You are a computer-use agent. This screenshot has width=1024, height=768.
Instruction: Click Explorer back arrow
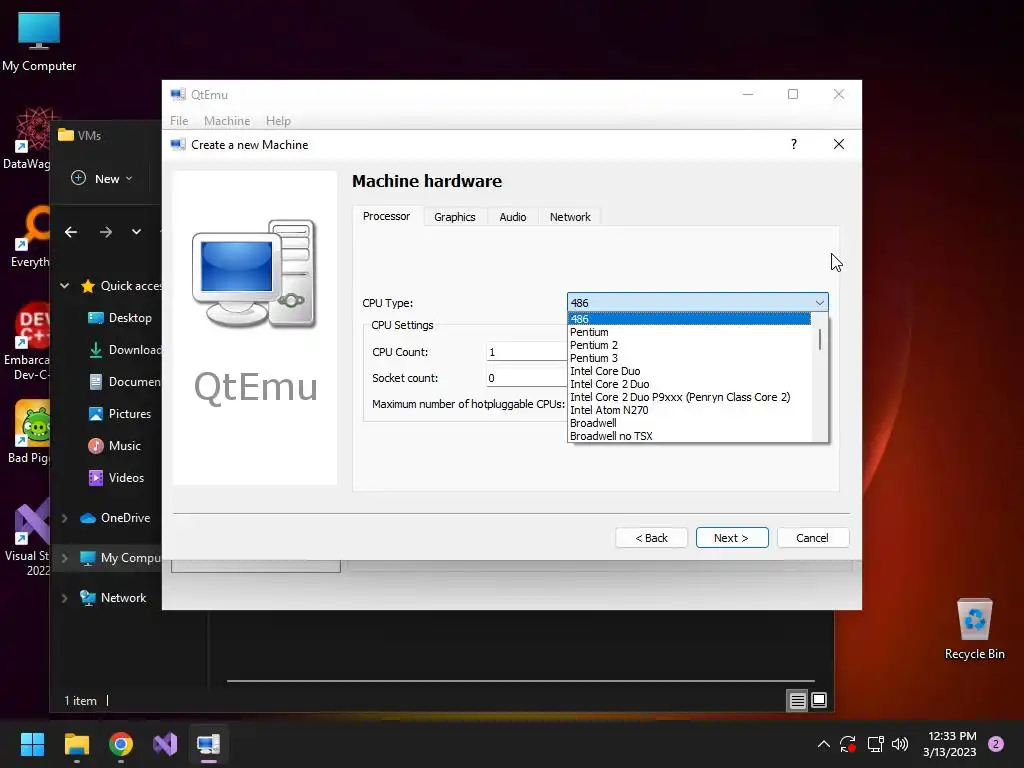[71, 232]
